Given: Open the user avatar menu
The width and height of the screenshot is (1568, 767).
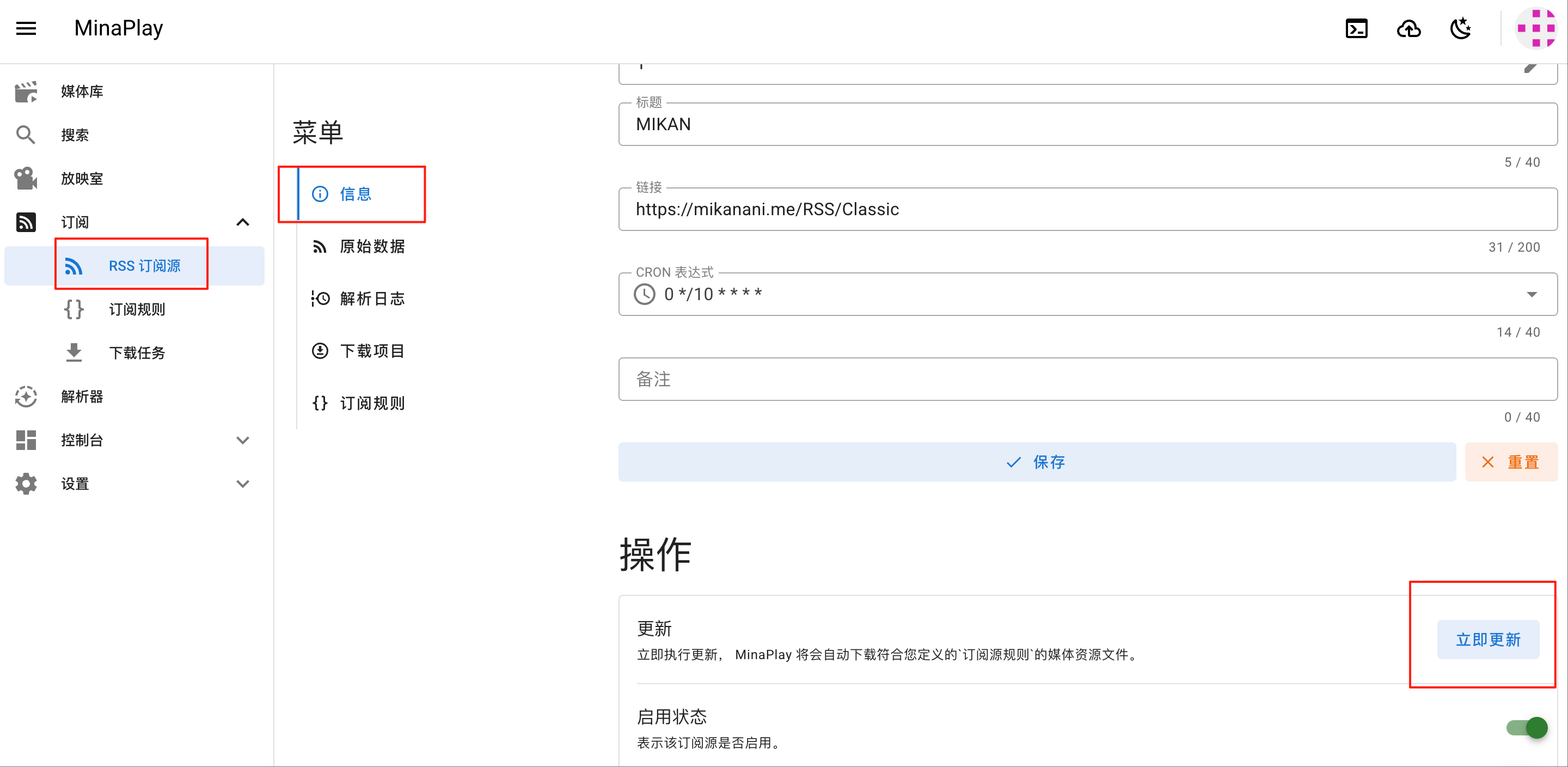Looking at the screenshot, I should pyautogui.click(x=1536, y=28).
